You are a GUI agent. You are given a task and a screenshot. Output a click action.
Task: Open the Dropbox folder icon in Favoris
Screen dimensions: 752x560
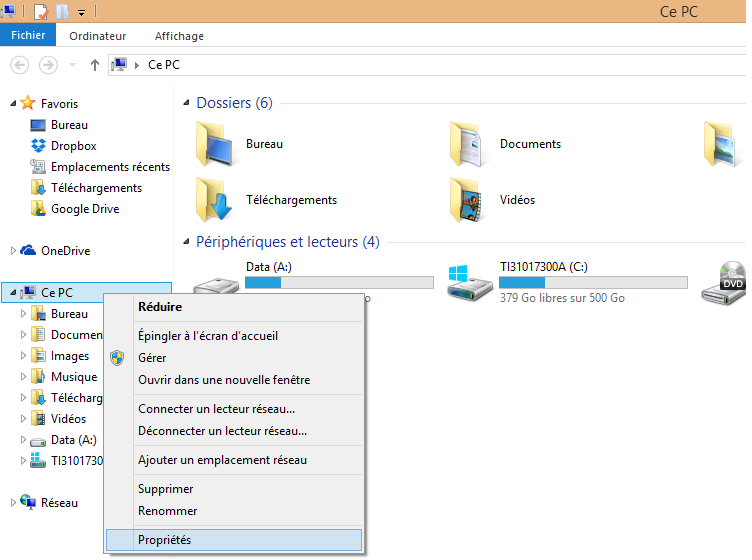(38, 146)
